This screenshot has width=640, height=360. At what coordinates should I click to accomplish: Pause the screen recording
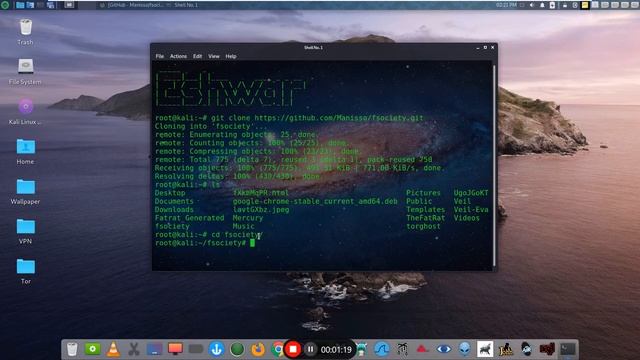pos(311,349)
